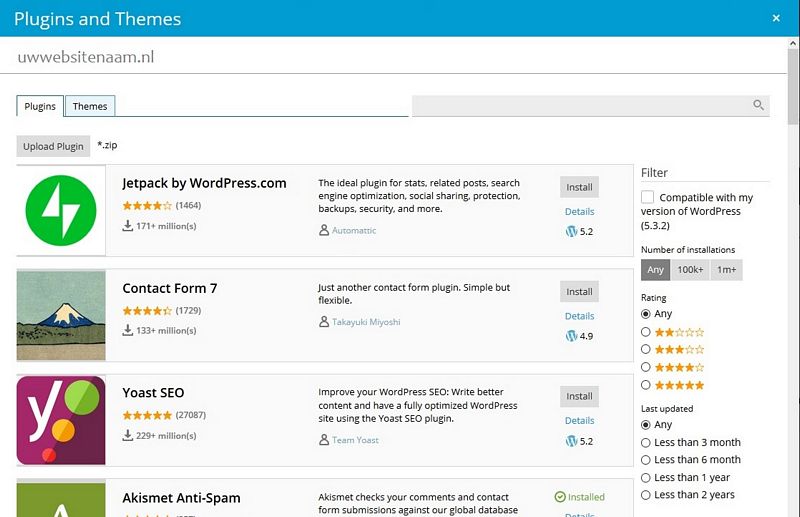
Task: Click the WordPress version icon for Yoast SEO
Action: point(571,441)
